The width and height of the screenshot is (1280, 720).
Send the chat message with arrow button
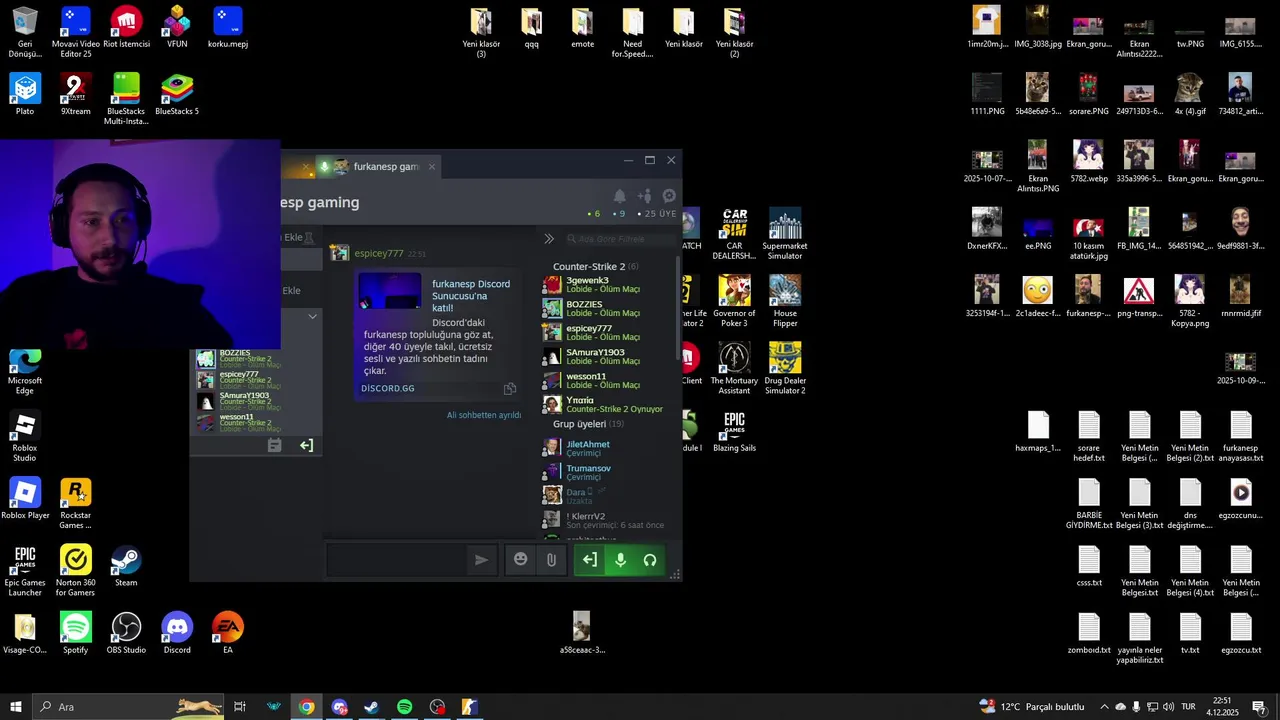click(481, 560)
